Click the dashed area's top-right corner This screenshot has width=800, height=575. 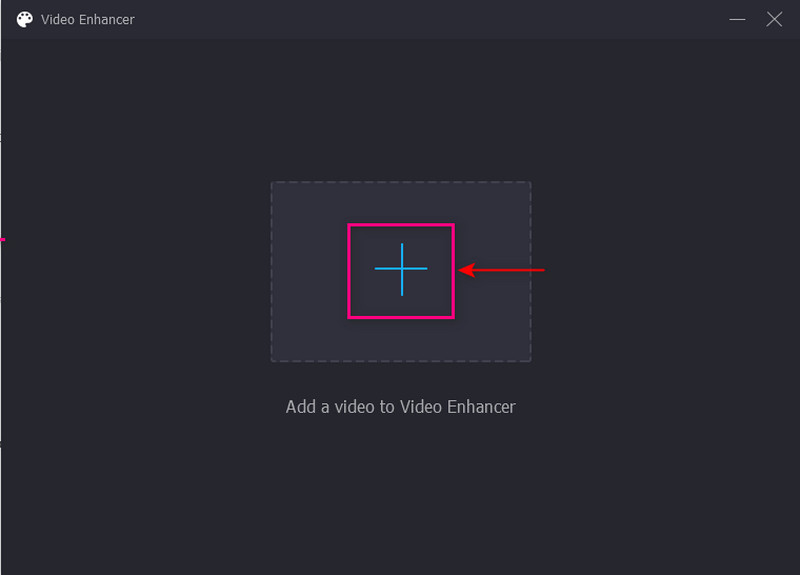point(529,183)
